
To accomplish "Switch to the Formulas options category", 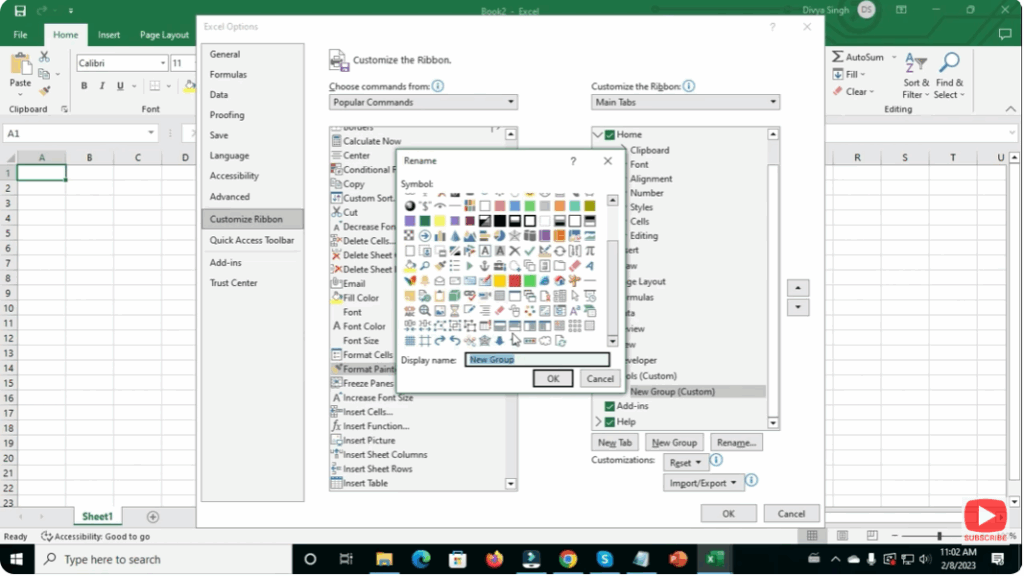I will pos(228,75).
